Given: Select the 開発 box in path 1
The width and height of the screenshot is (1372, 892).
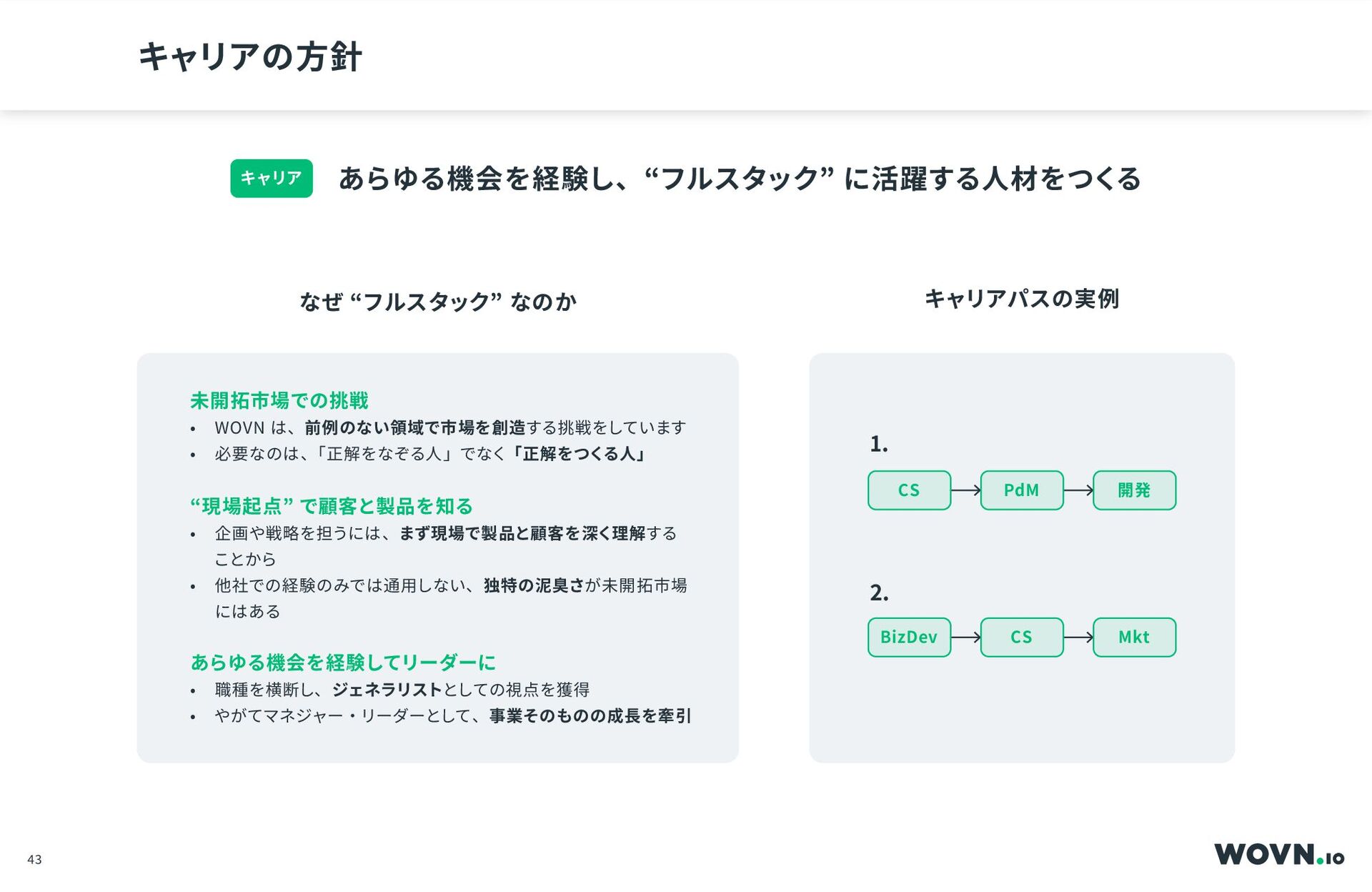Looking at the screenshot, I should coord(1135,490).
